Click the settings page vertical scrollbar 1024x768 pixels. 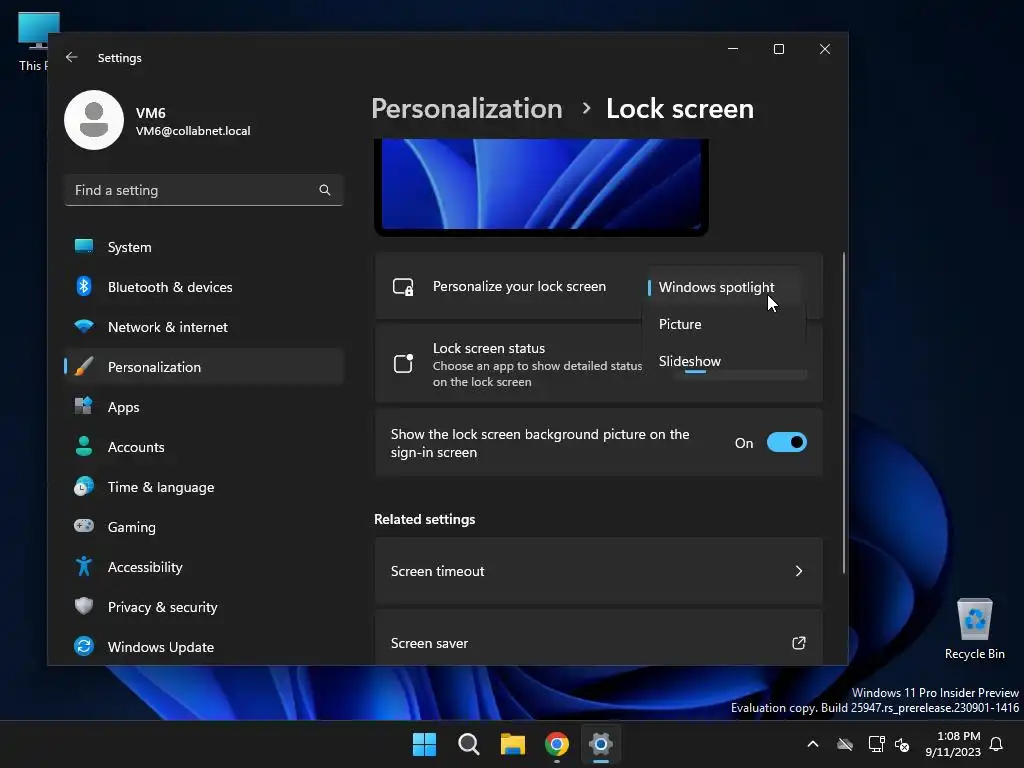[x=844, y=413]
